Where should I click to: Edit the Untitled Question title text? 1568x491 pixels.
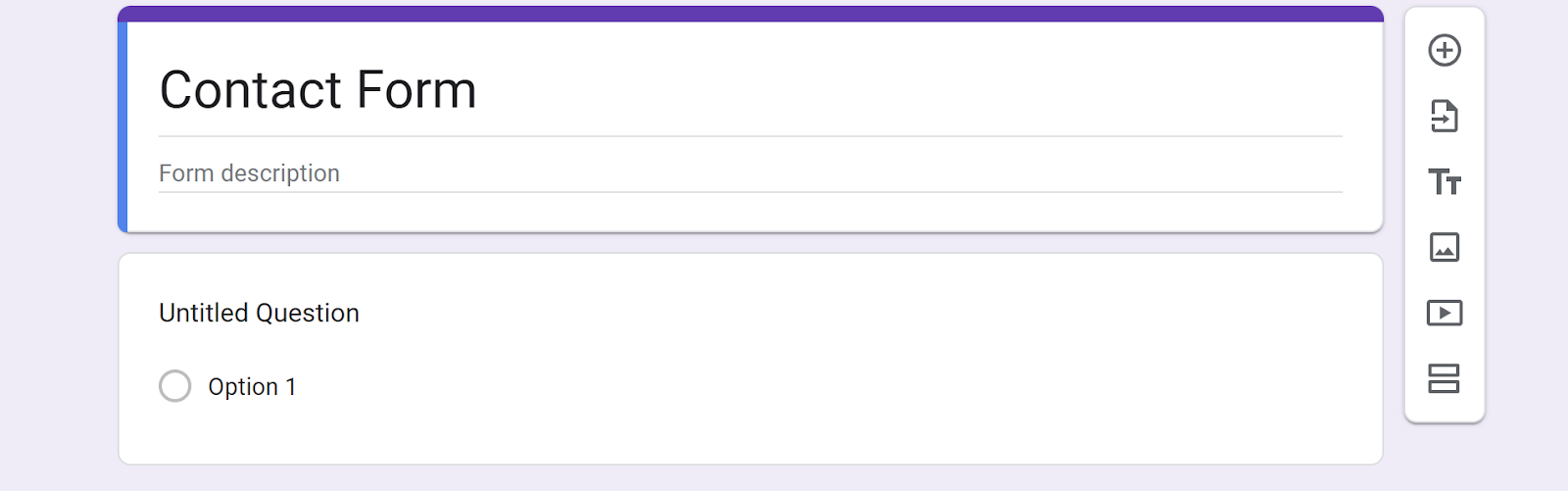[x=259, y=314]
